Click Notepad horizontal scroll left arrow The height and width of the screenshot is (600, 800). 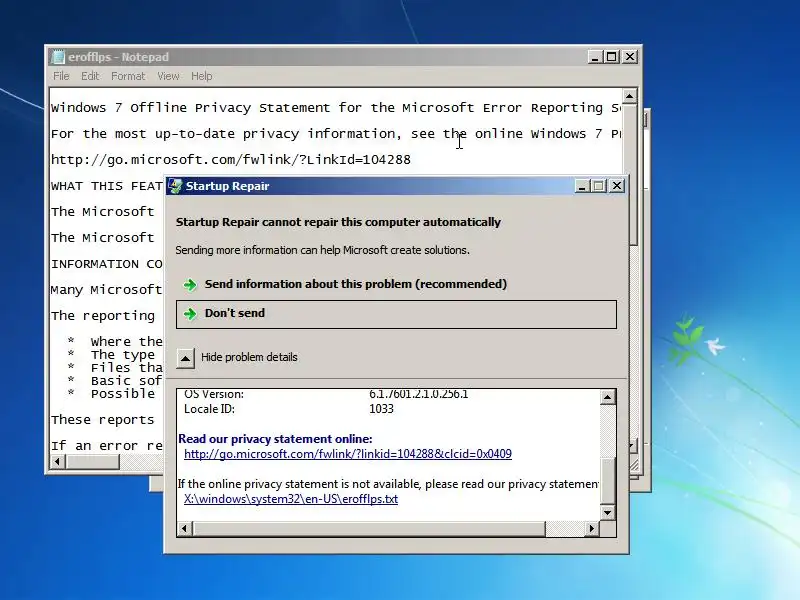click(57, 462)
